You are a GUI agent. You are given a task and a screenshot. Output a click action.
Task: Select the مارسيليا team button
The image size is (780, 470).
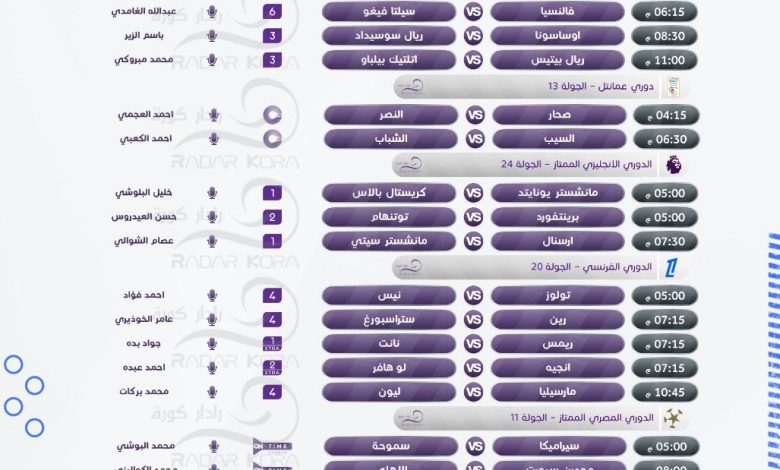[558, 392]
